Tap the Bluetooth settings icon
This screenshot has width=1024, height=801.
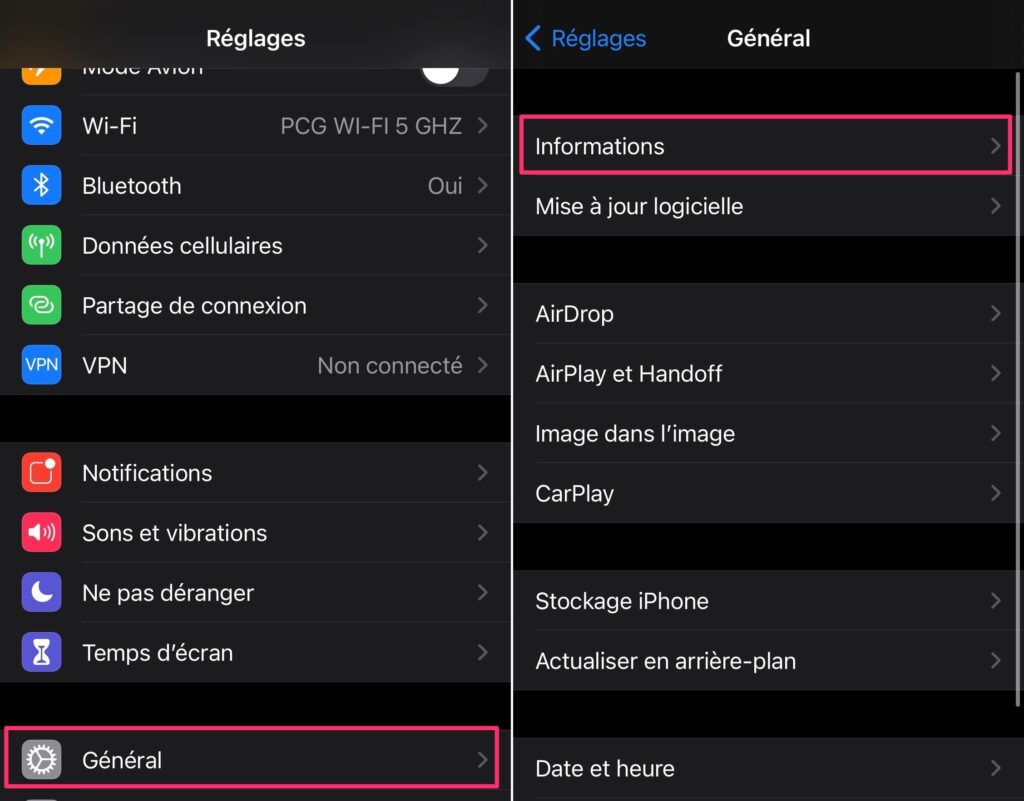41,186
